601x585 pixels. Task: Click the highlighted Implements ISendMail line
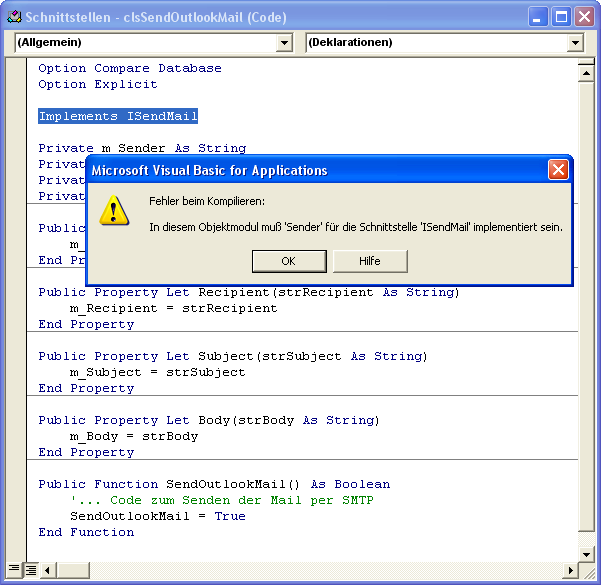pyautogui.click(x=118, y=116)
